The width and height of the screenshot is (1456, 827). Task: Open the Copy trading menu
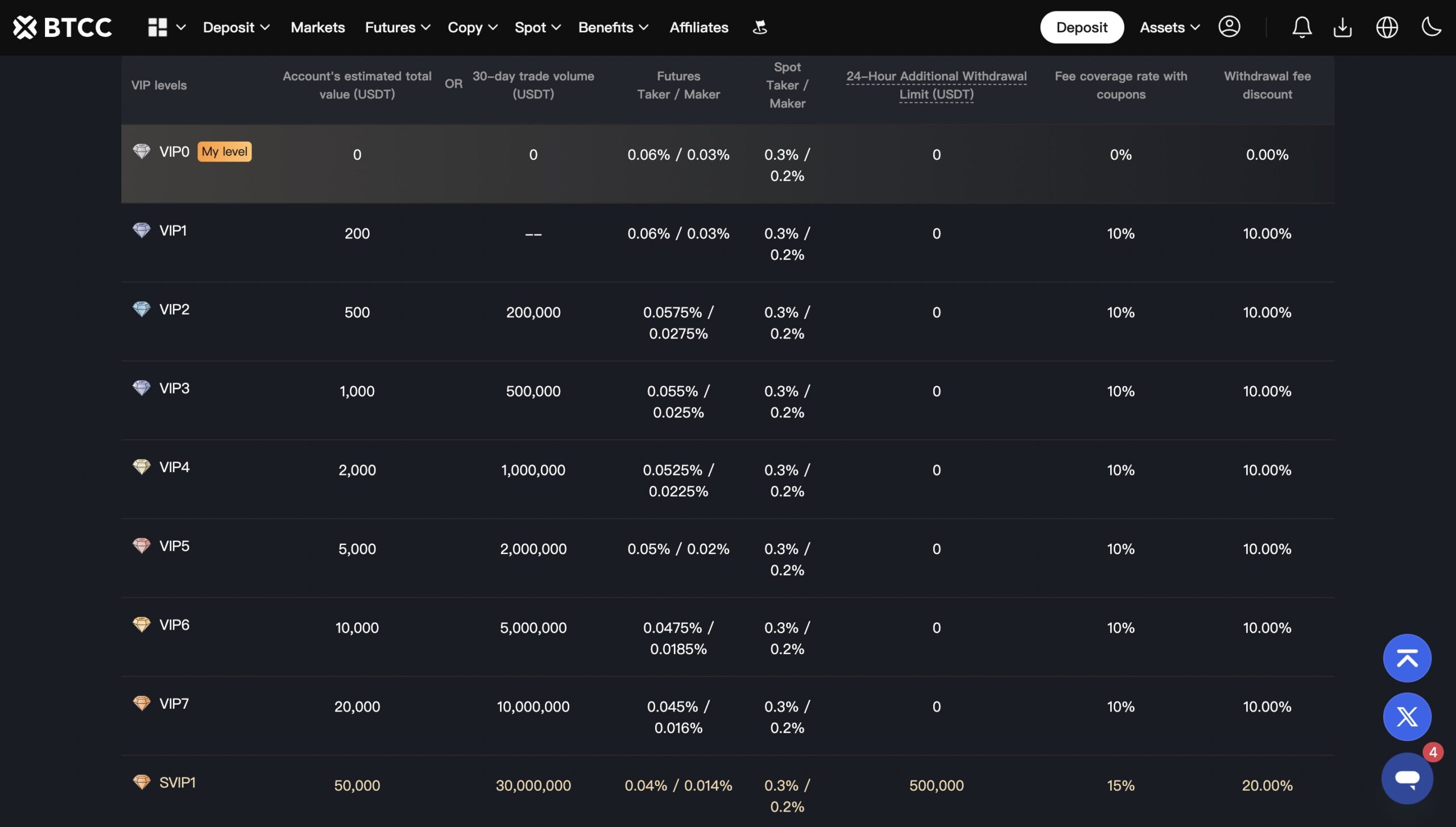(472, 27)
